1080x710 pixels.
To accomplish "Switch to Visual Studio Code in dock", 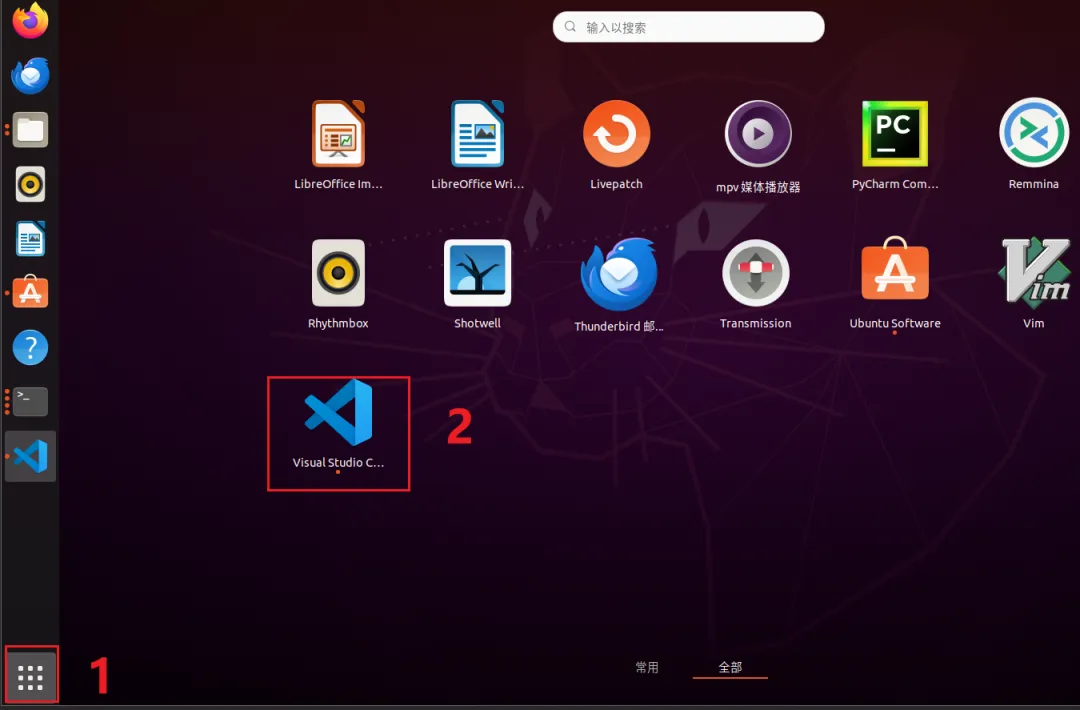I will (x=30, y=456).
